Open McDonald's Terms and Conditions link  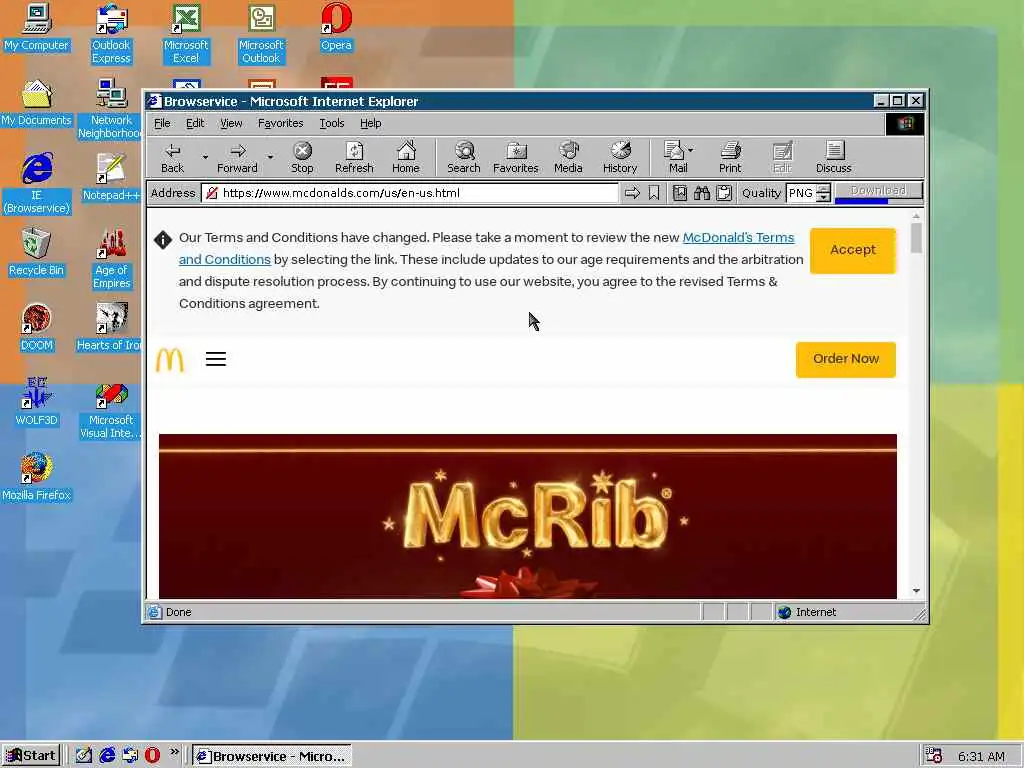738,238
